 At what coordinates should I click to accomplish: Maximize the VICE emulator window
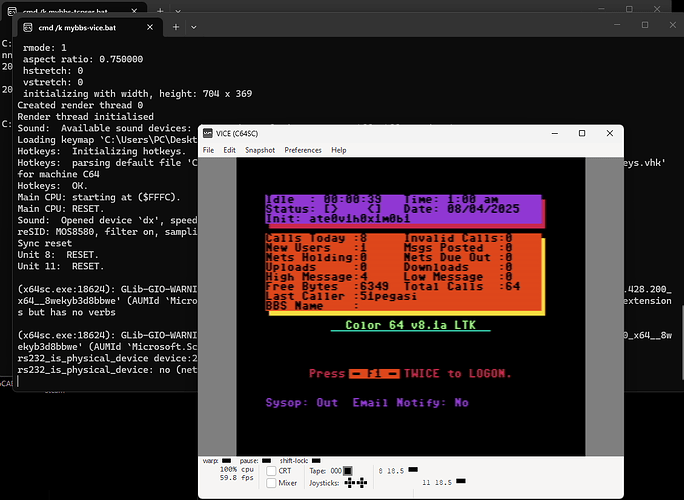coord(582,134)
